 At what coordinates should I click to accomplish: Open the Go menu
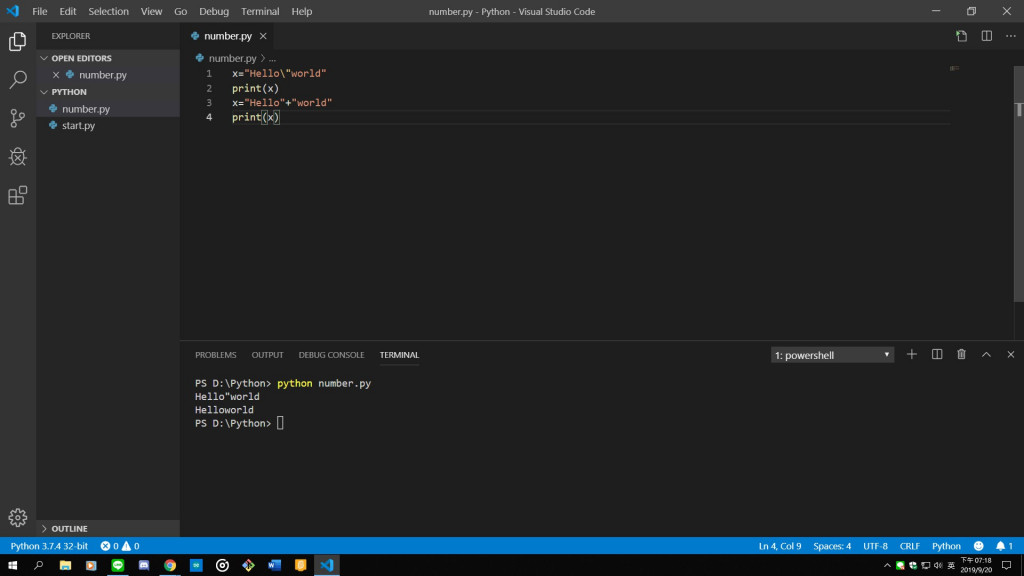click(x=180, y=11)
